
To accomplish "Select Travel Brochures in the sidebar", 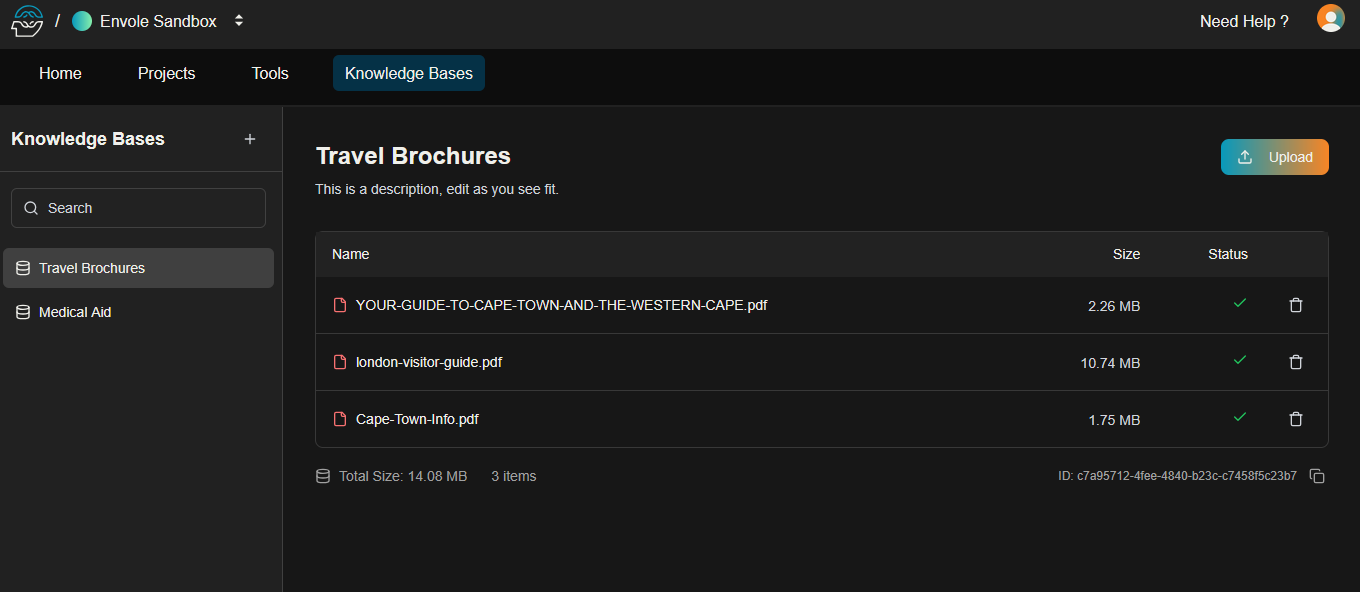I will [x=138, y=268].
